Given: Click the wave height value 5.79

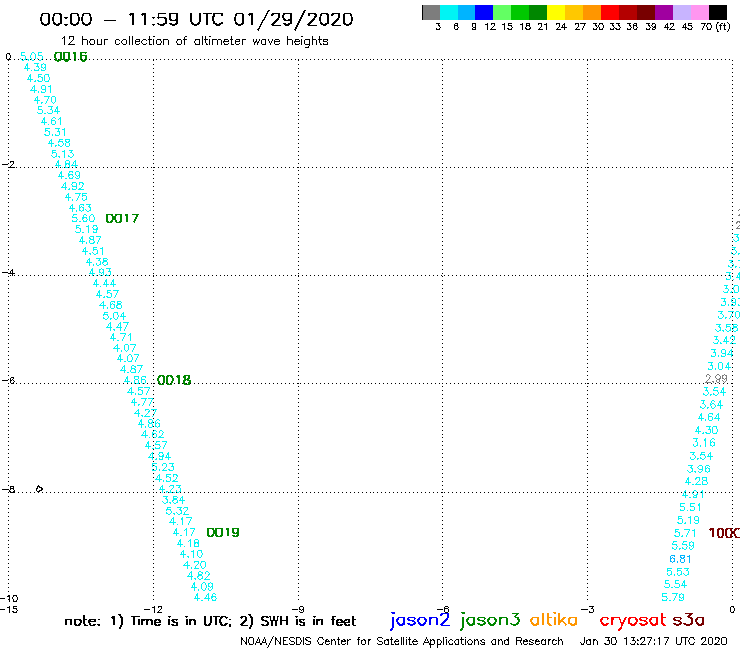Looking at the screenshot, I should click(673, 598).
